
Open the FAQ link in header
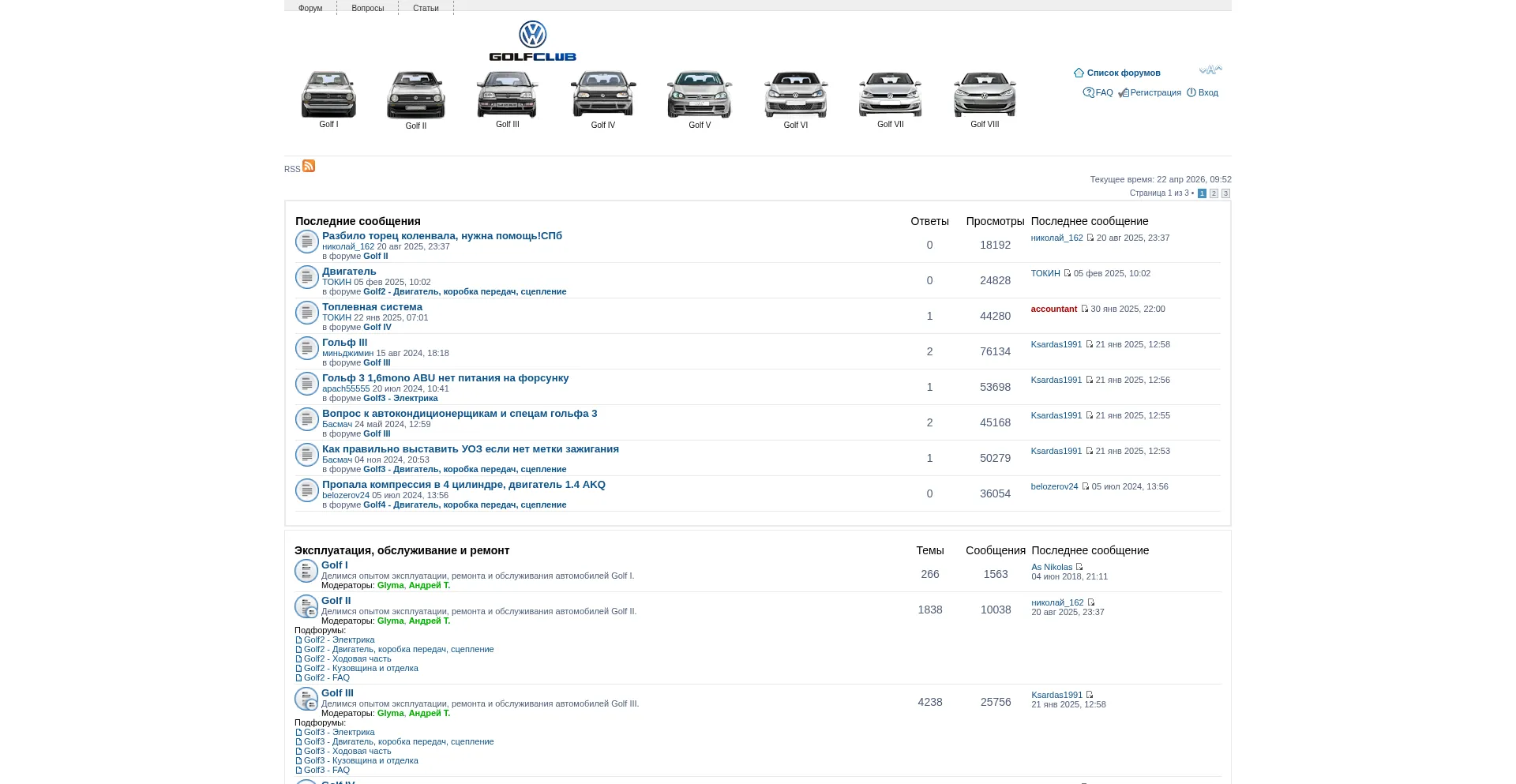click(x=1105, y=92)
